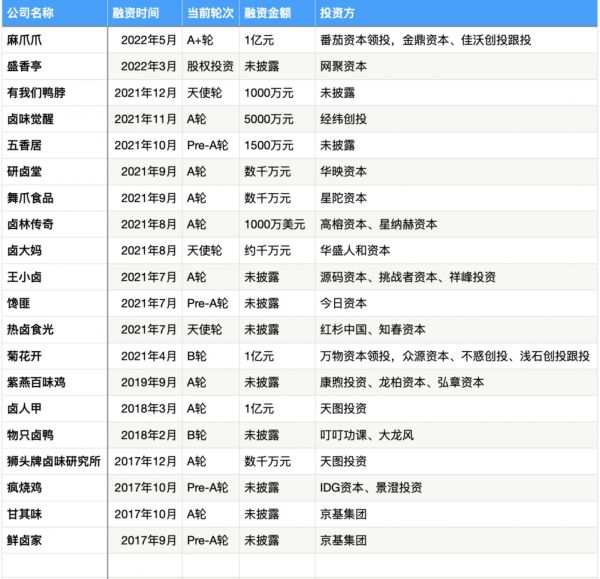Select the 狮头牌卤味研究所 company cell

tap(53, 461)
